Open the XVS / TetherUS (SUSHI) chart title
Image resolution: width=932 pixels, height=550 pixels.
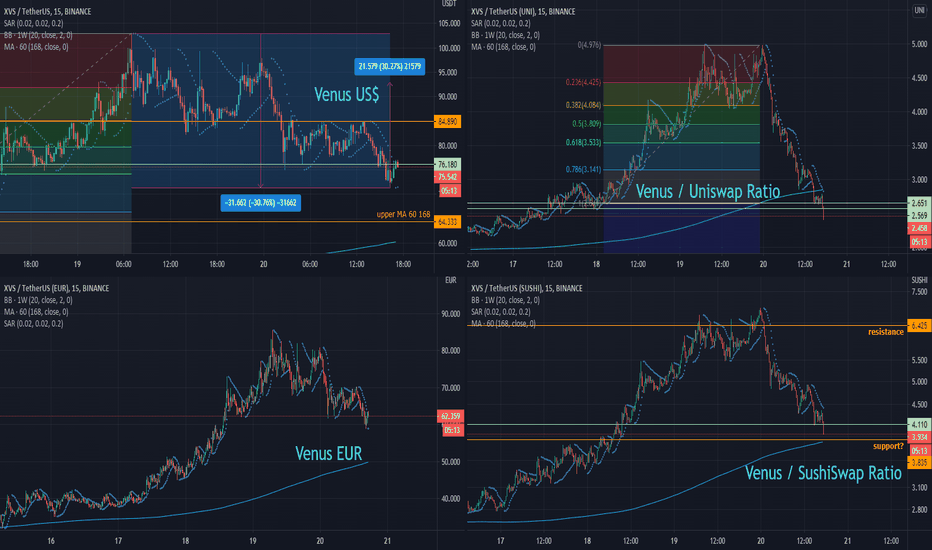click(x=527, y=288)
